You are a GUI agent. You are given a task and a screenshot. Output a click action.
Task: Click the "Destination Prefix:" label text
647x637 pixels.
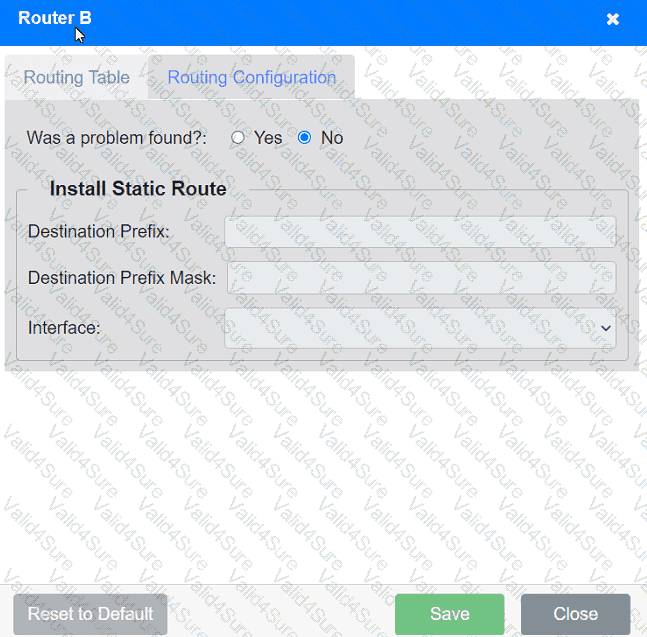[x=99, y=231]
